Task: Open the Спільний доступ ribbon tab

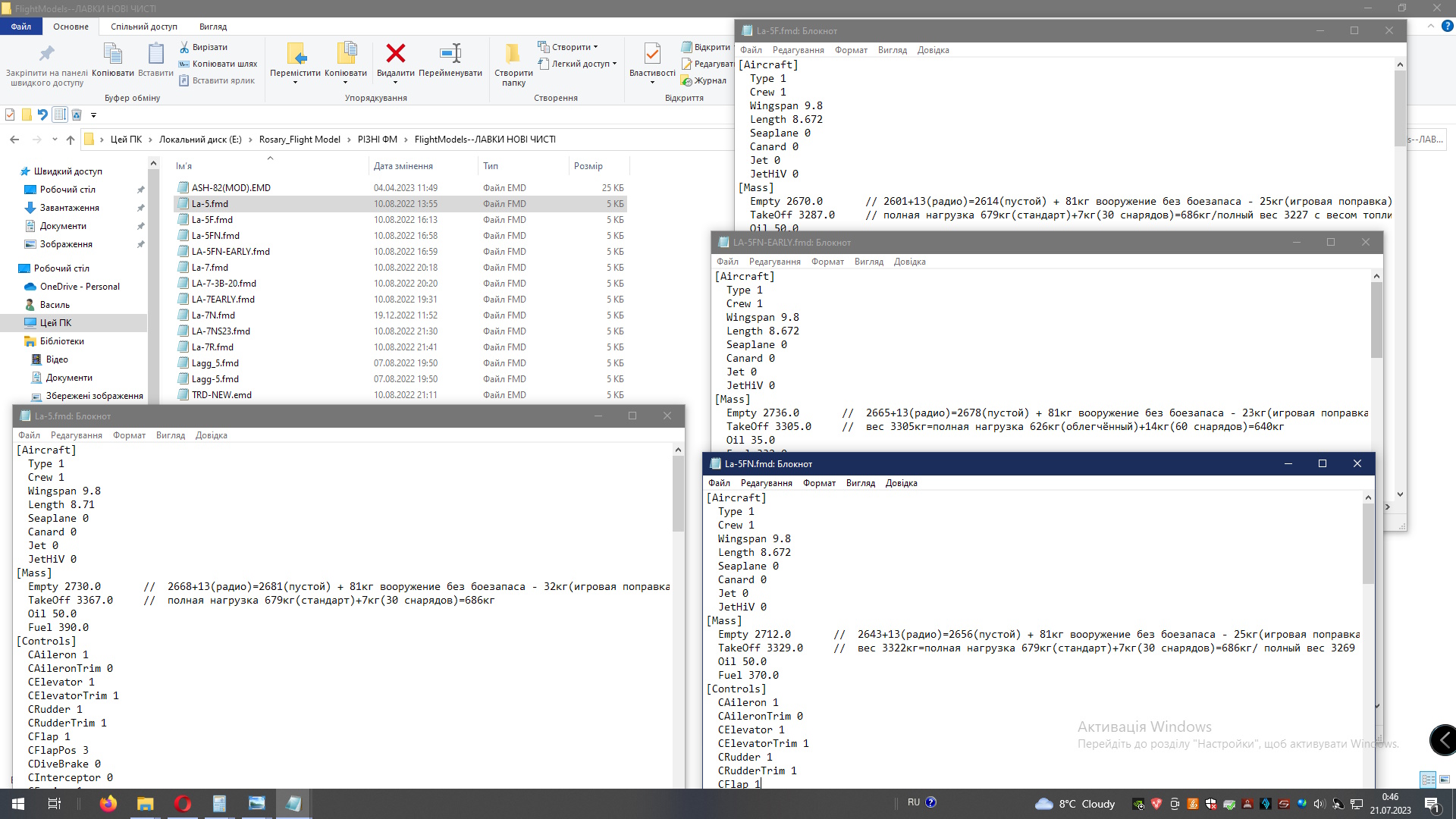Action: 144,27
